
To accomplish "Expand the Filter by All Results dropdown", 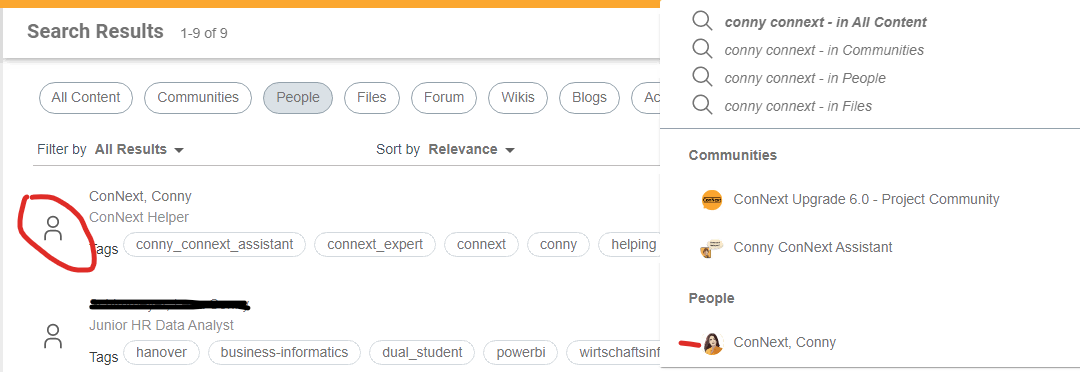I will coord(139,149).
